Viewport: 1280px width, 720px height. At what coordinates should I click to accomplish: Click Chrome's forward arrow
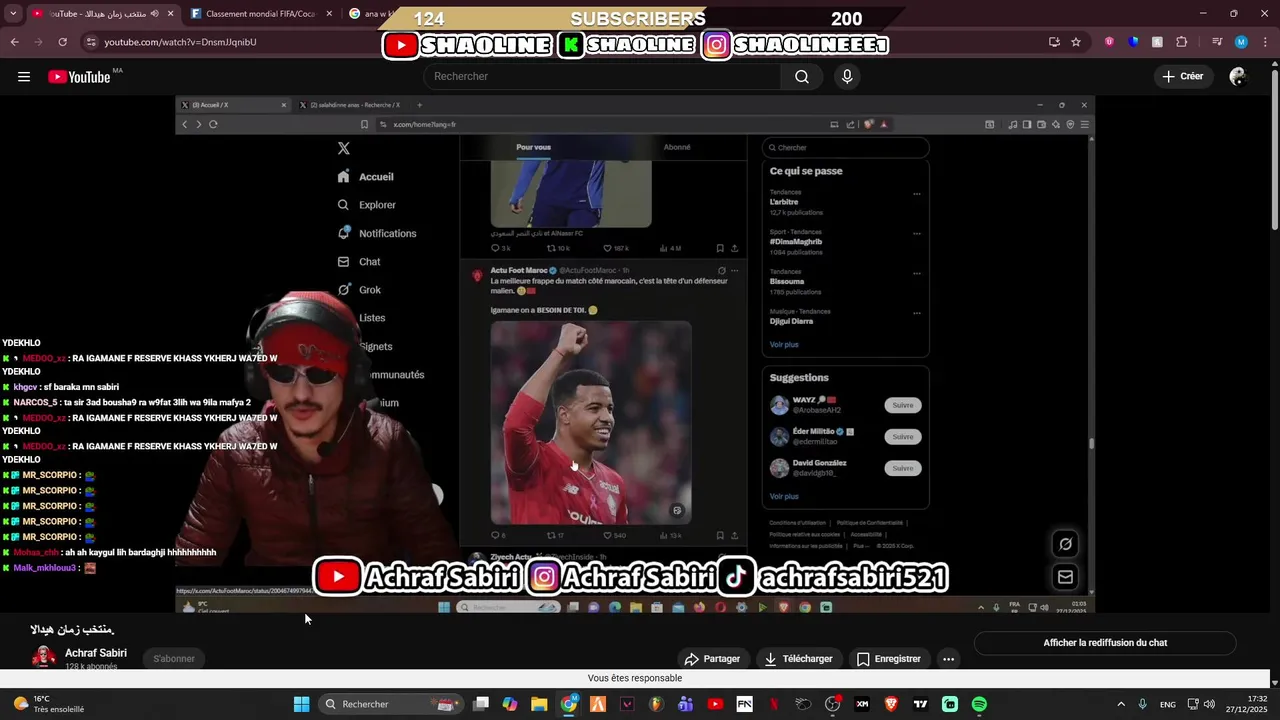tap(38, 42)
